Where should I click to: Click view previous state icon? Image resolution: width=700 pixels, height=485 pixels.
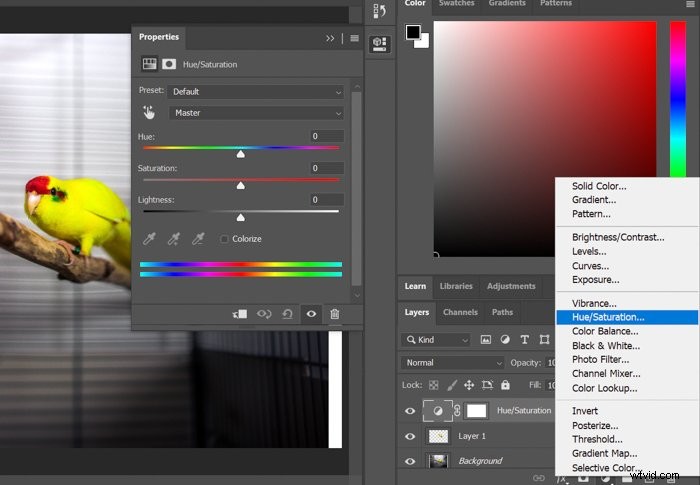tap(264, 314)
